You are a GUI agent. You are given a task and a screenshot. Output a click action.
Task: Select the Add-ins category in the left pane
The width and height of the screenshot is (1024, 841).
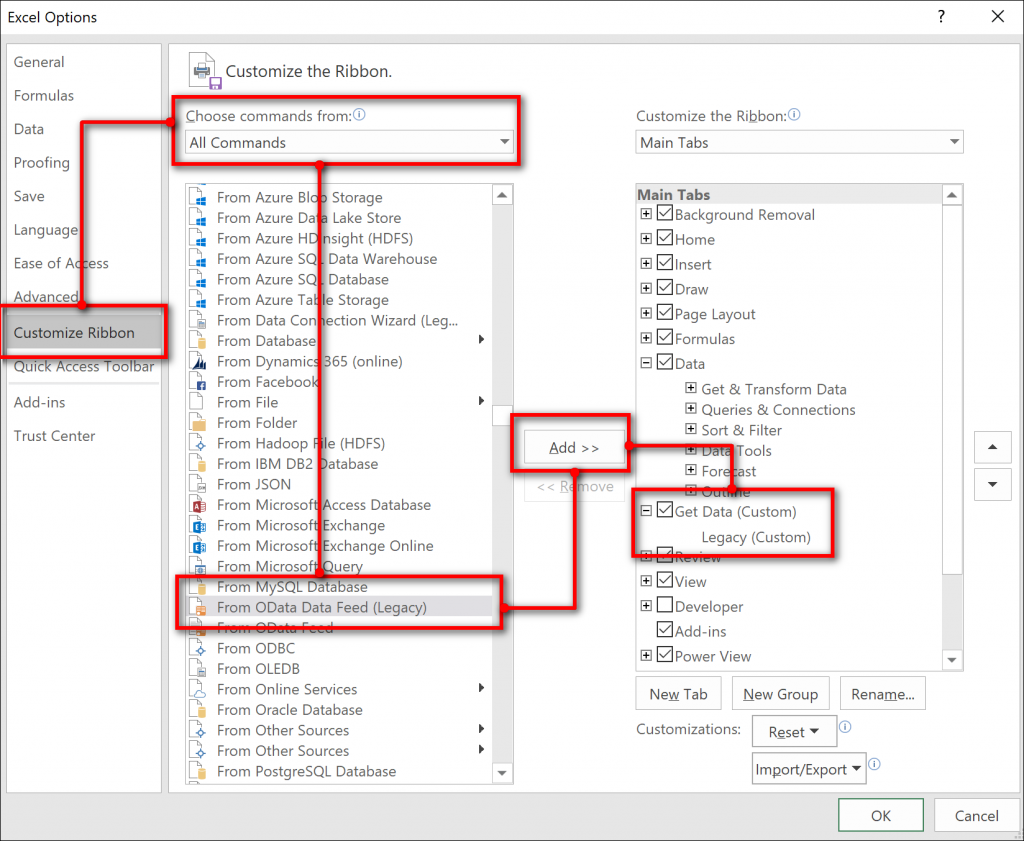point(40,402)
